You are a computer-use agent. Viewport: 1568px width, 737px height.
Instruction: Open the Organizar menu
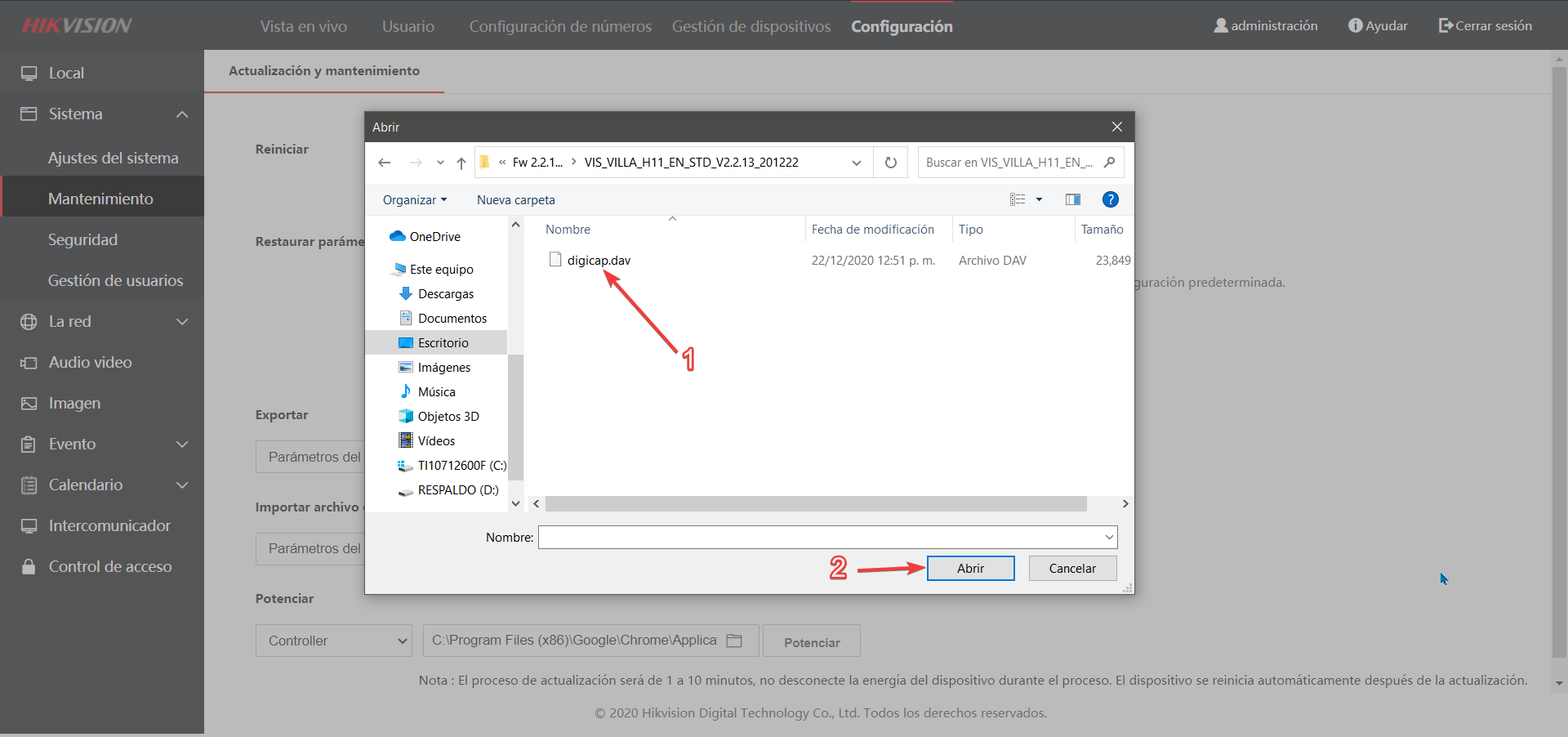pos(415,200)
